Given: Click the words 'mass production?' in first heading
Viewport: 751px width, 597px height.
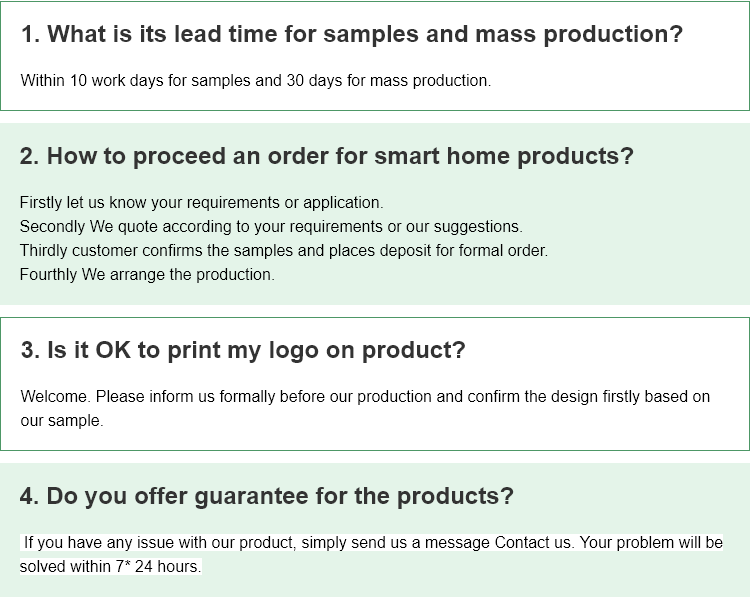Looking at the screenshot, I should (579, 34).
